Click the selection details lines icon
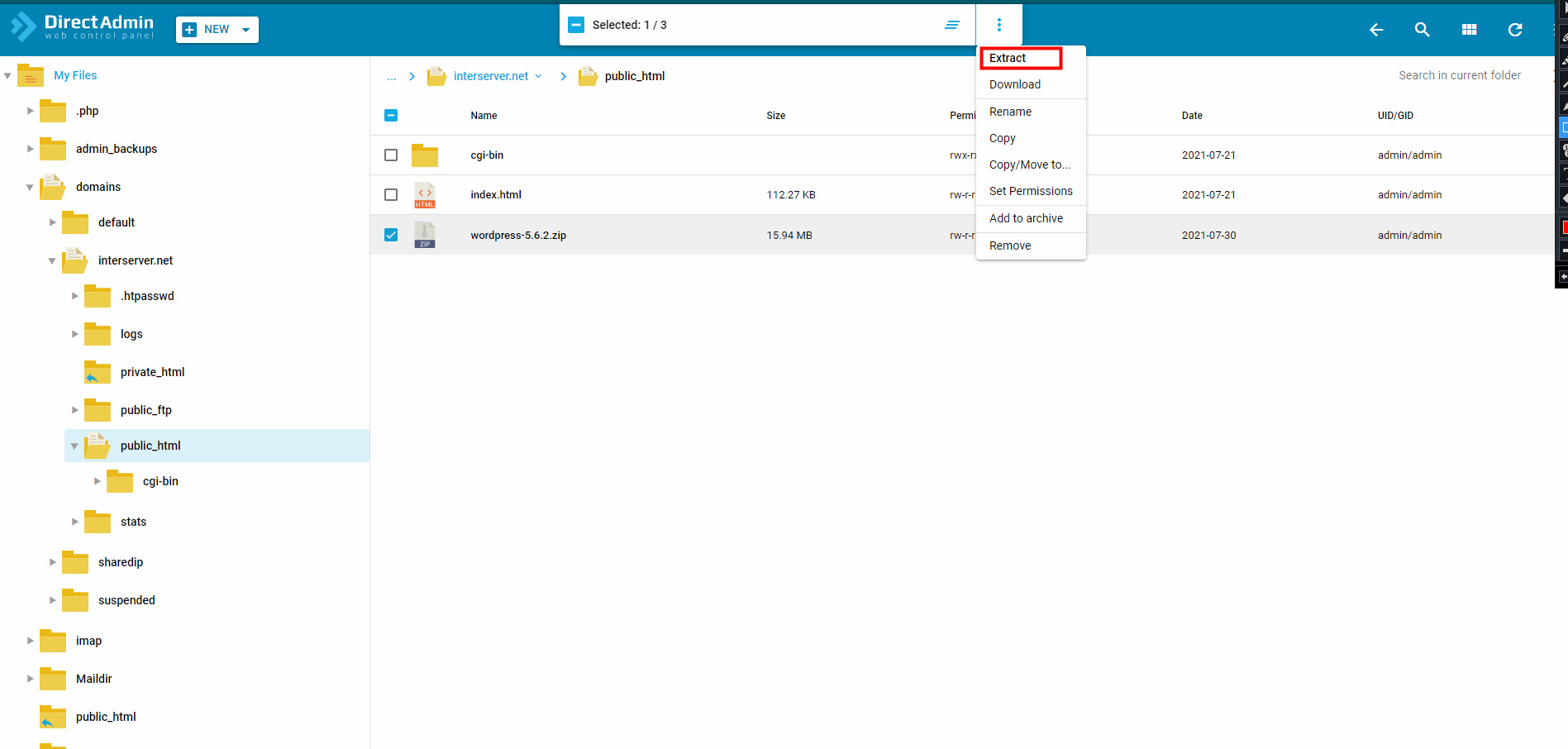The width and height of the screenshot is (1568, 749). point(952,25)
